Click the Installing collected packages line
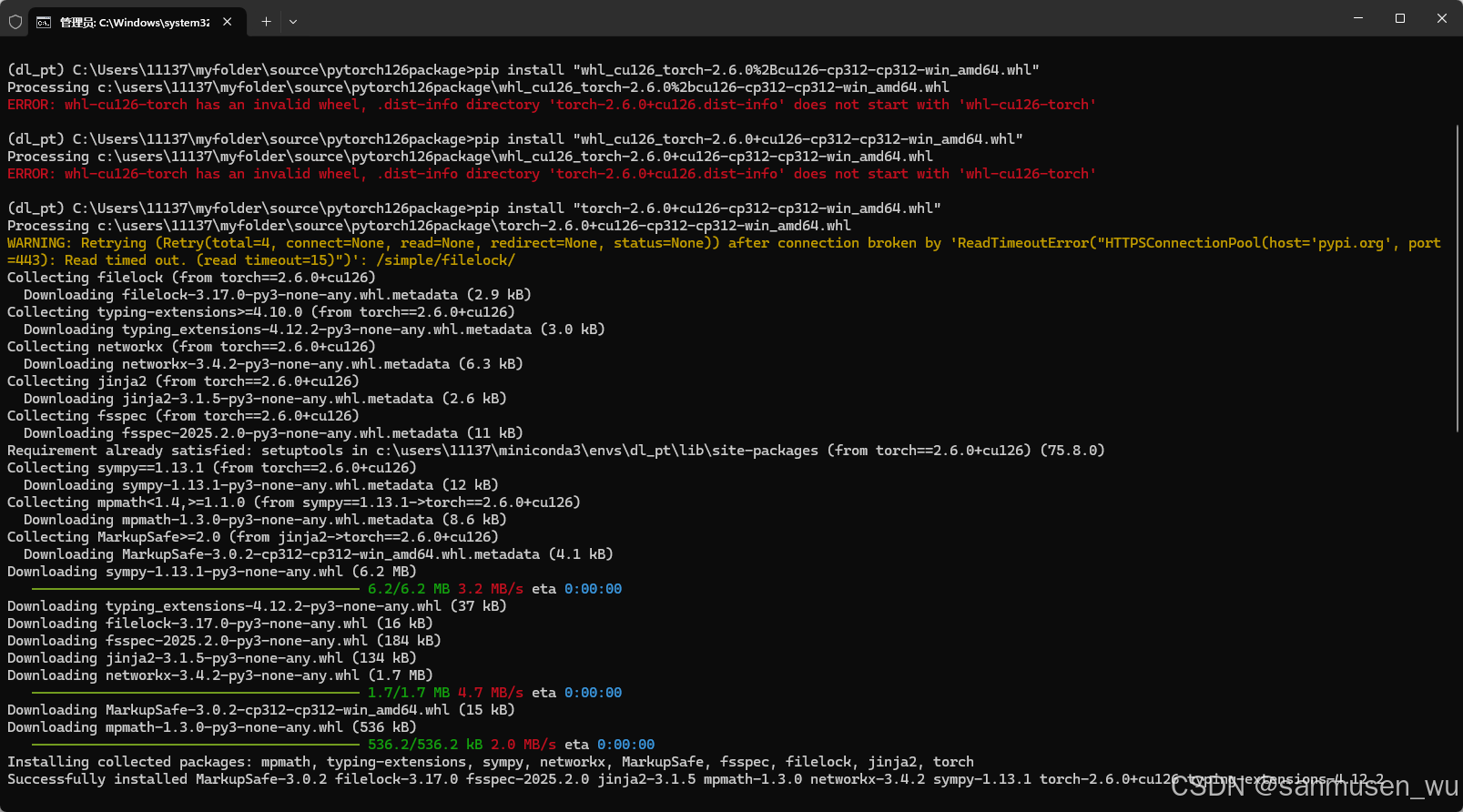The image size is (1463, 812). click(491, 762)
